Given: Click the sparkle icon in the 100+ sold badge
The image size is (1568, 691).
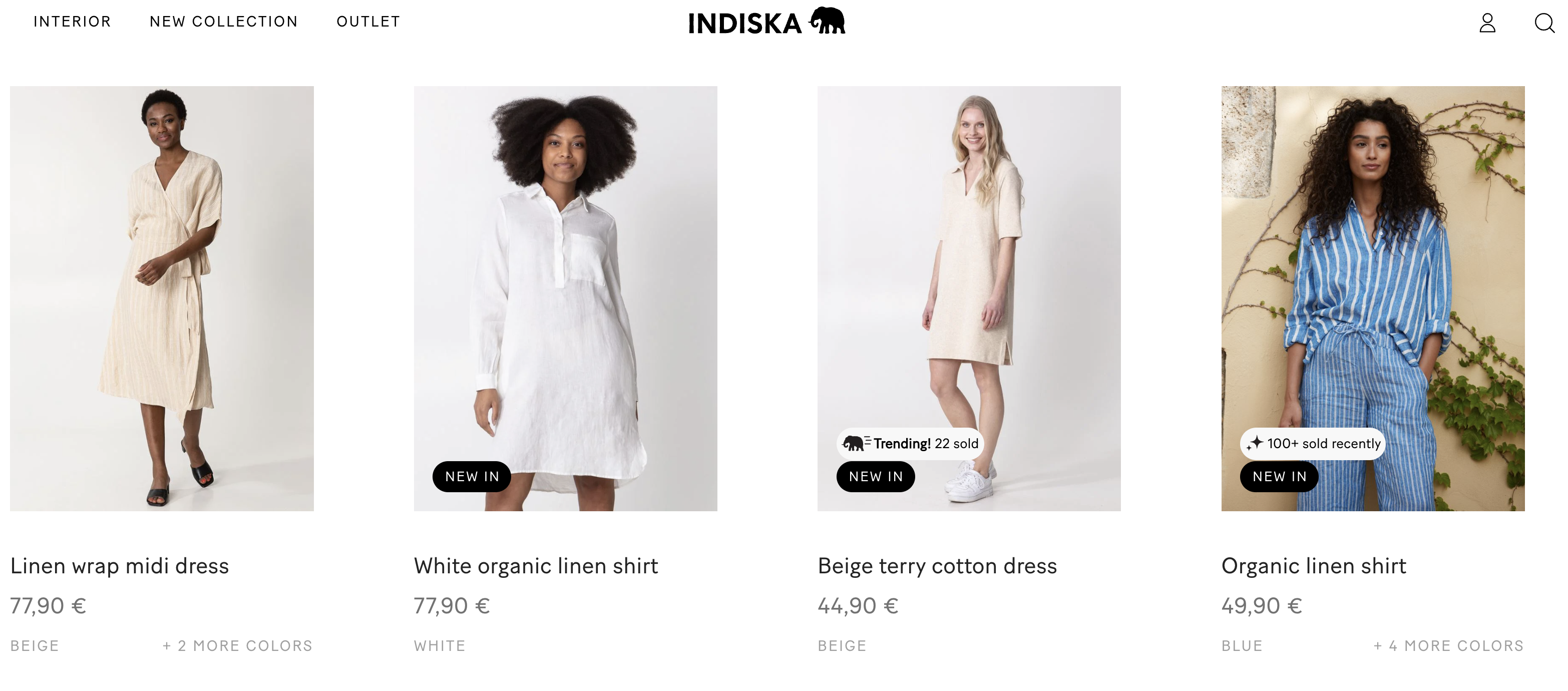Looking at the screenshot, I should [1255, 443].
